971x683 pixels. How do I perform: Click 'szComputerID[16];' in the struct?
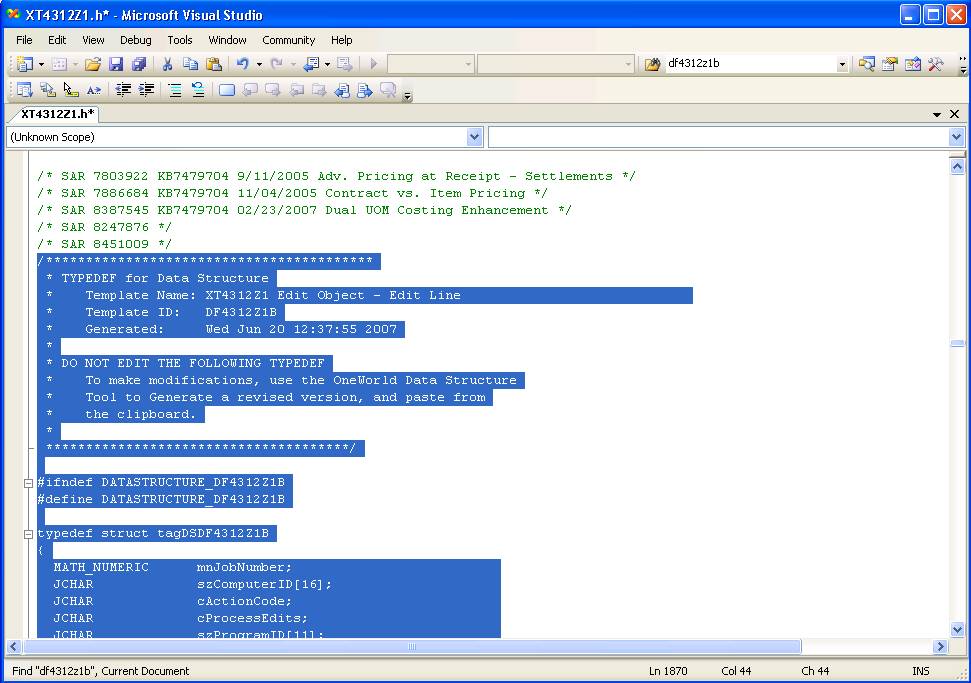[264, 584]
